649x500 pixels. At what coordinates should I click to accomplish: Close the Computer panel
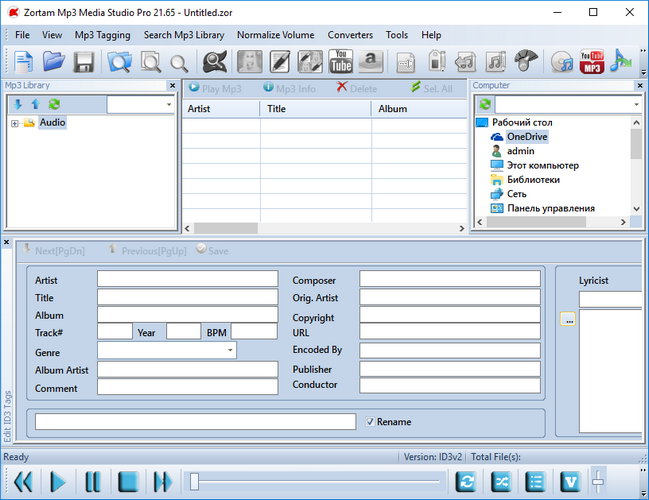(640, 86)
